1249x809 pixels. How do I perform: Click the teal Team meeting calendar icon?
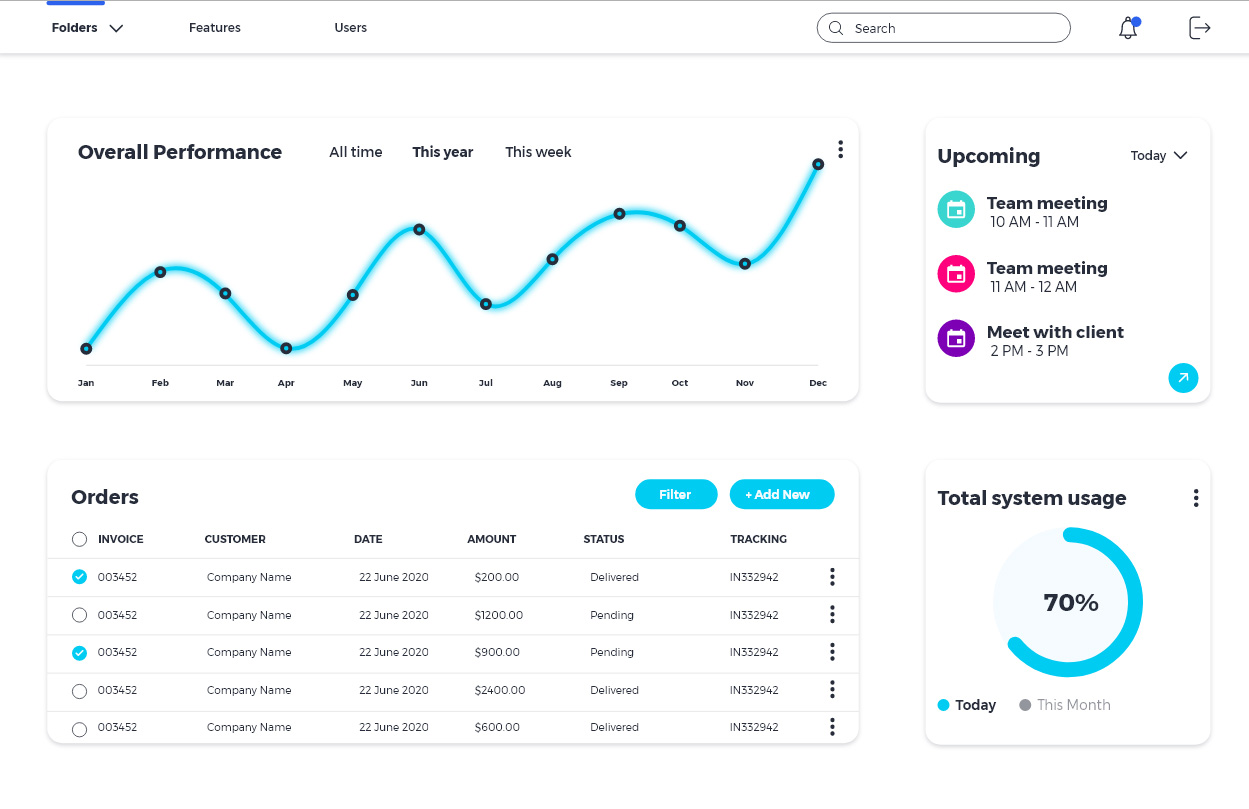[956, 209]
